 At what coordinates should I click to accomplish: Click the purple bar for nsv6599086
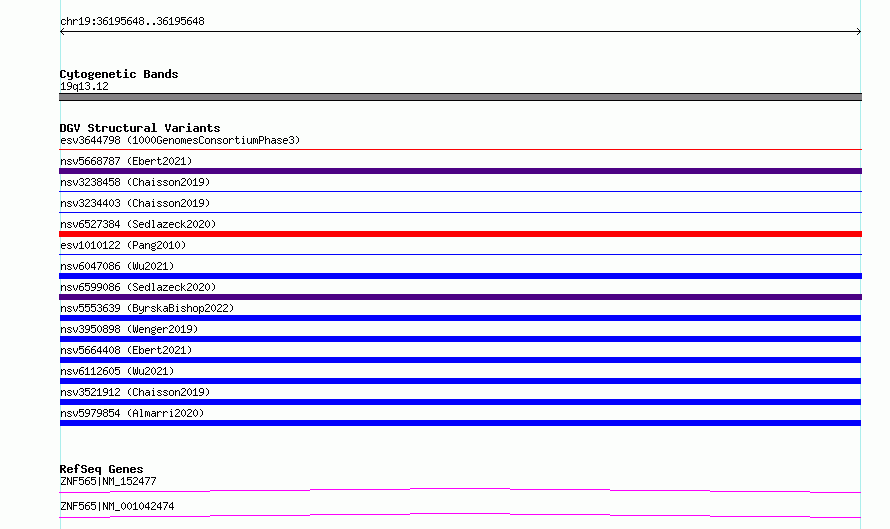click(460, 297)
